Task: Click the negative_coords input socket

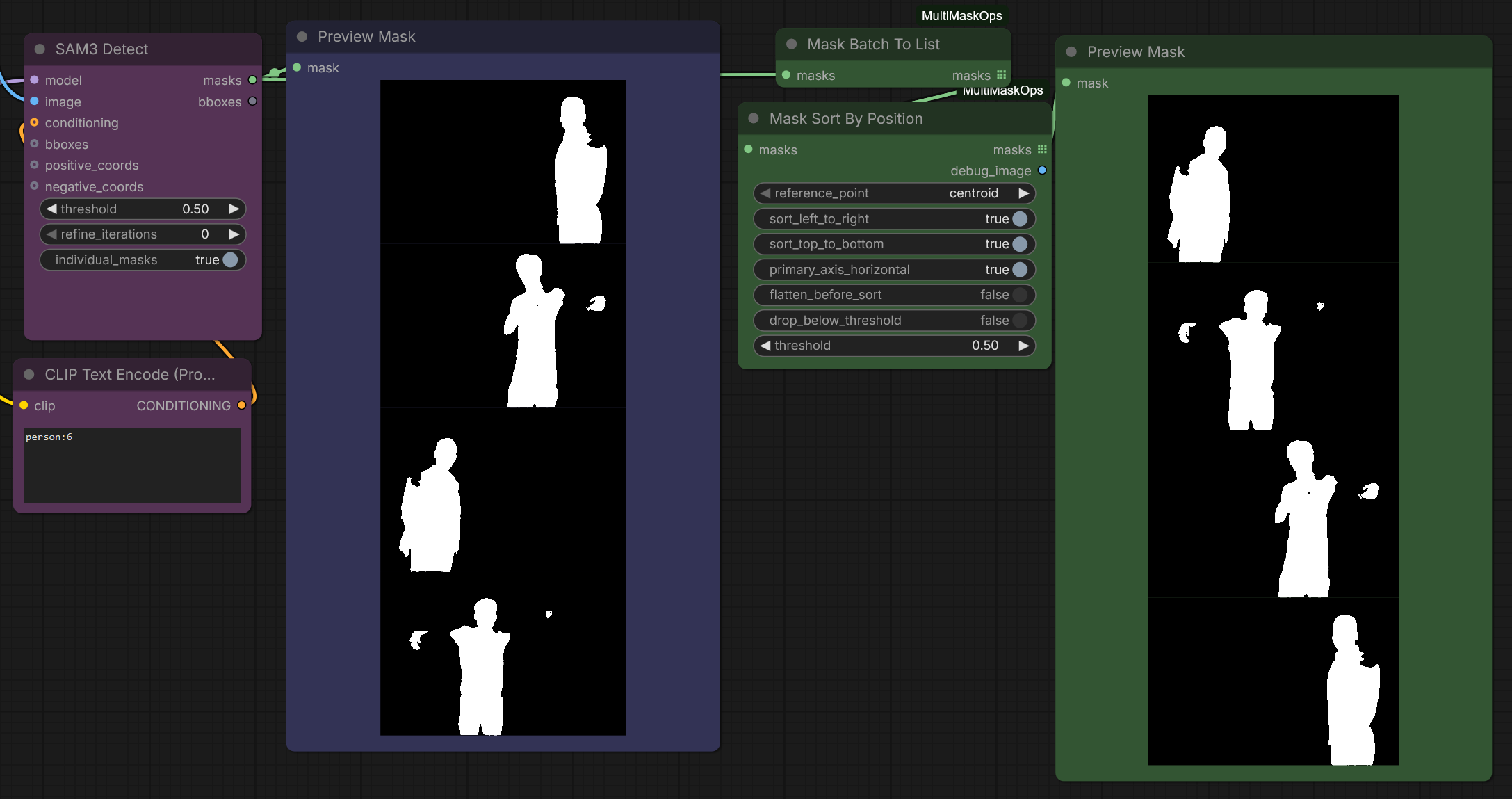Action: coord(34,186)
